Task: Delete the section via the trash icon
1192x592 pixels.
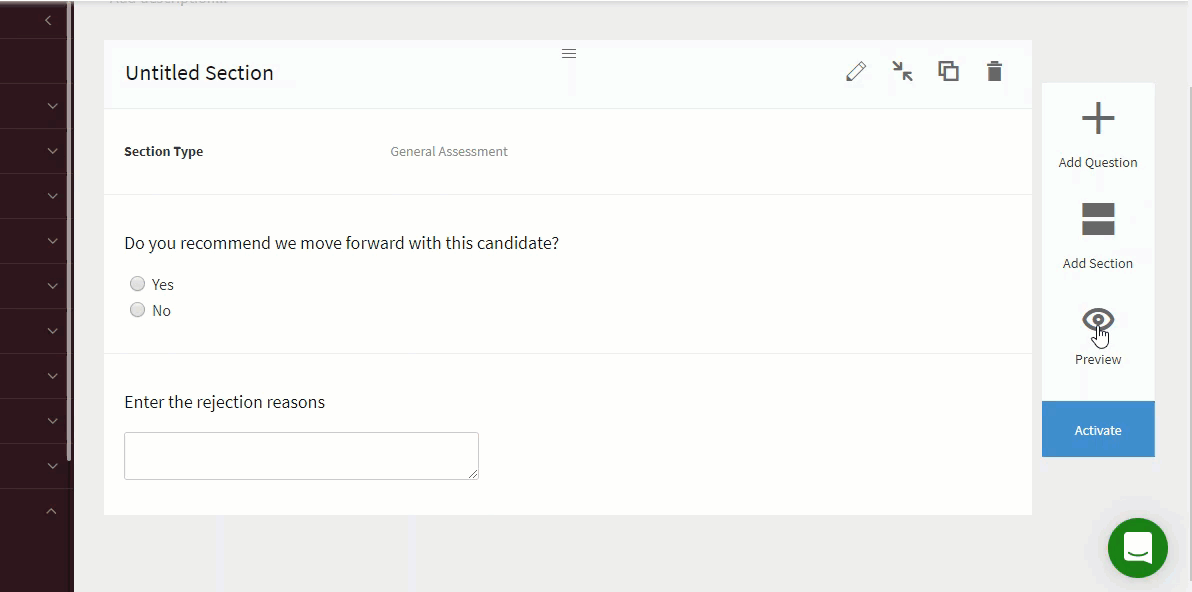Action: point(994,71)
